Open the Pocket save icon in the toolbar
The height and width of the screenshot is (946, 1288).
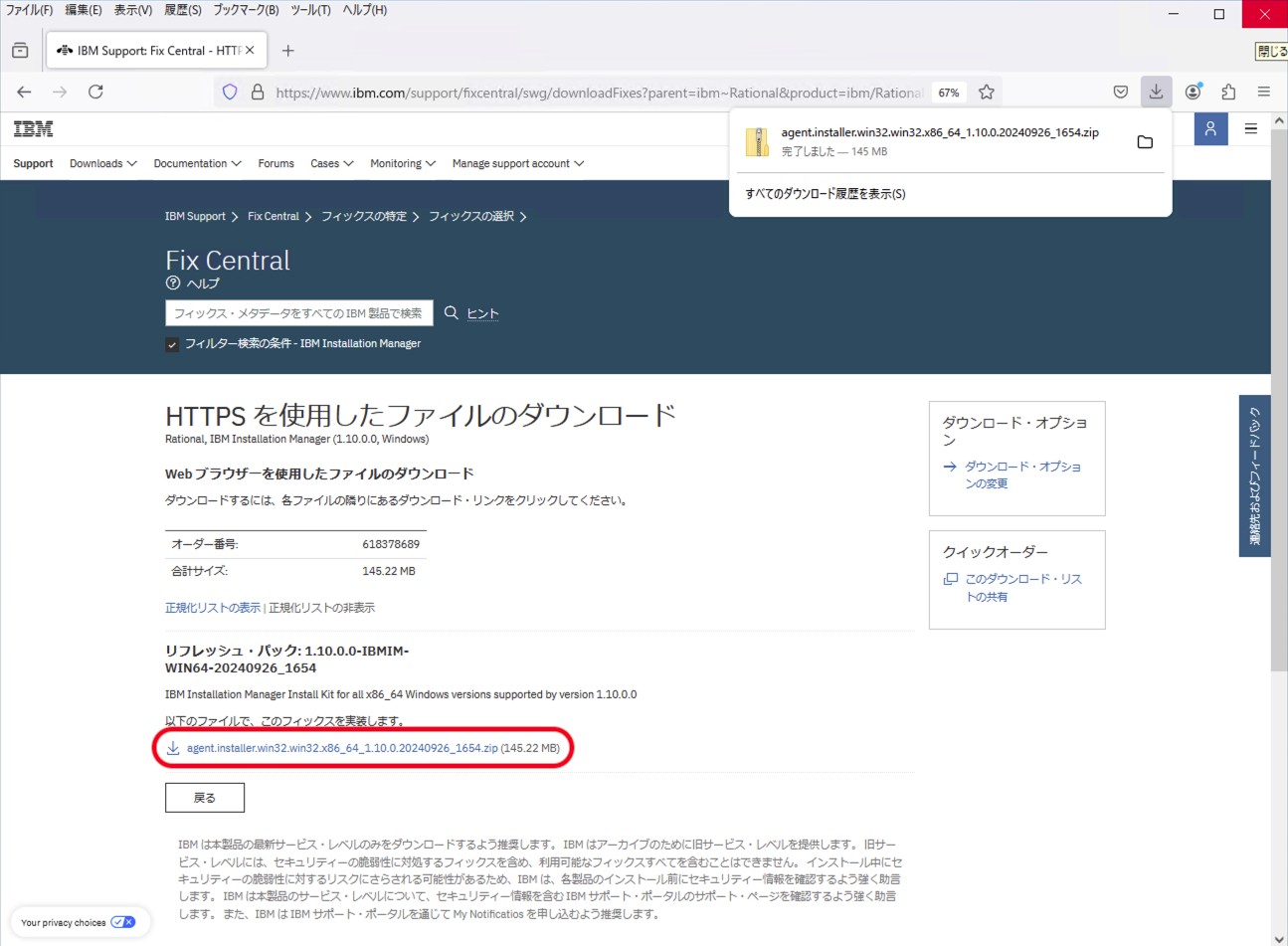coord(1120,91)
